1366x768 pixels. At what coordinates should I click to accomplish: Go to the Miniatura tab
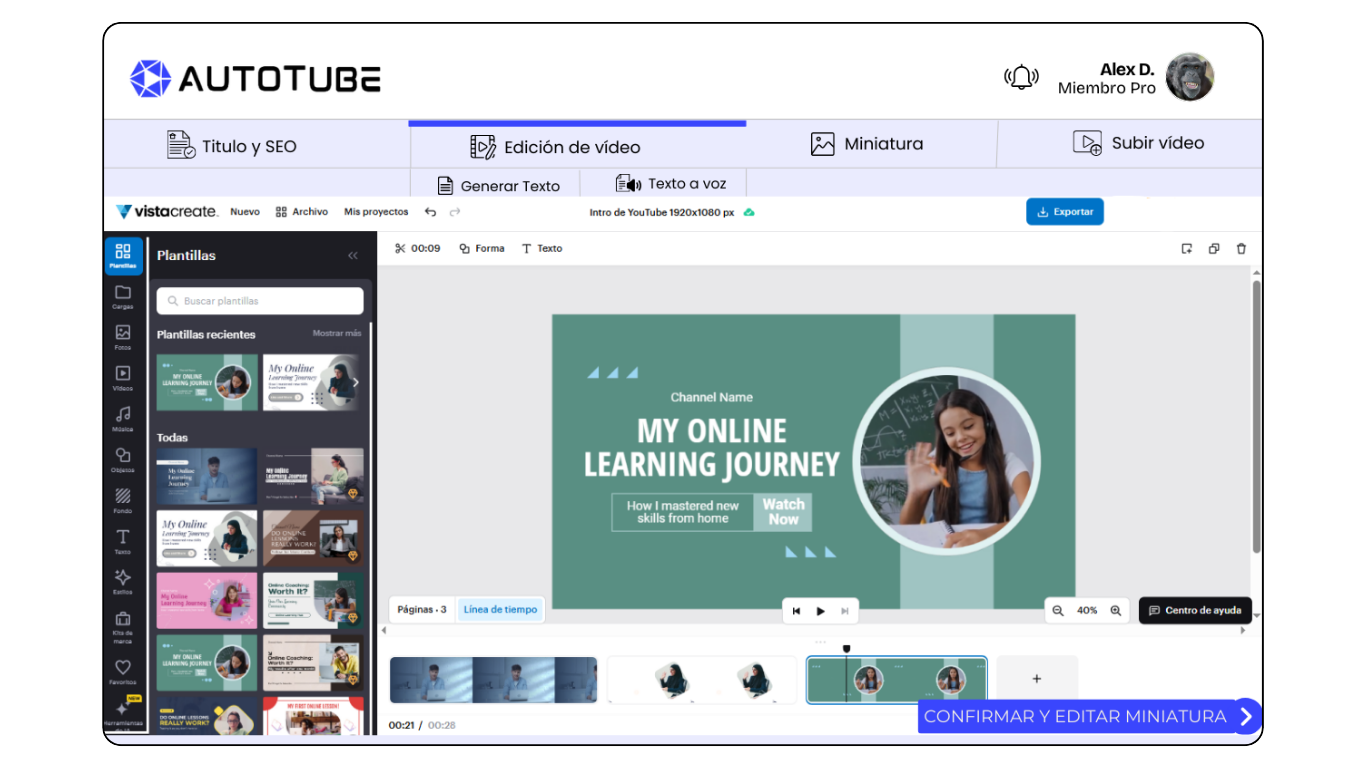point(867,144)
